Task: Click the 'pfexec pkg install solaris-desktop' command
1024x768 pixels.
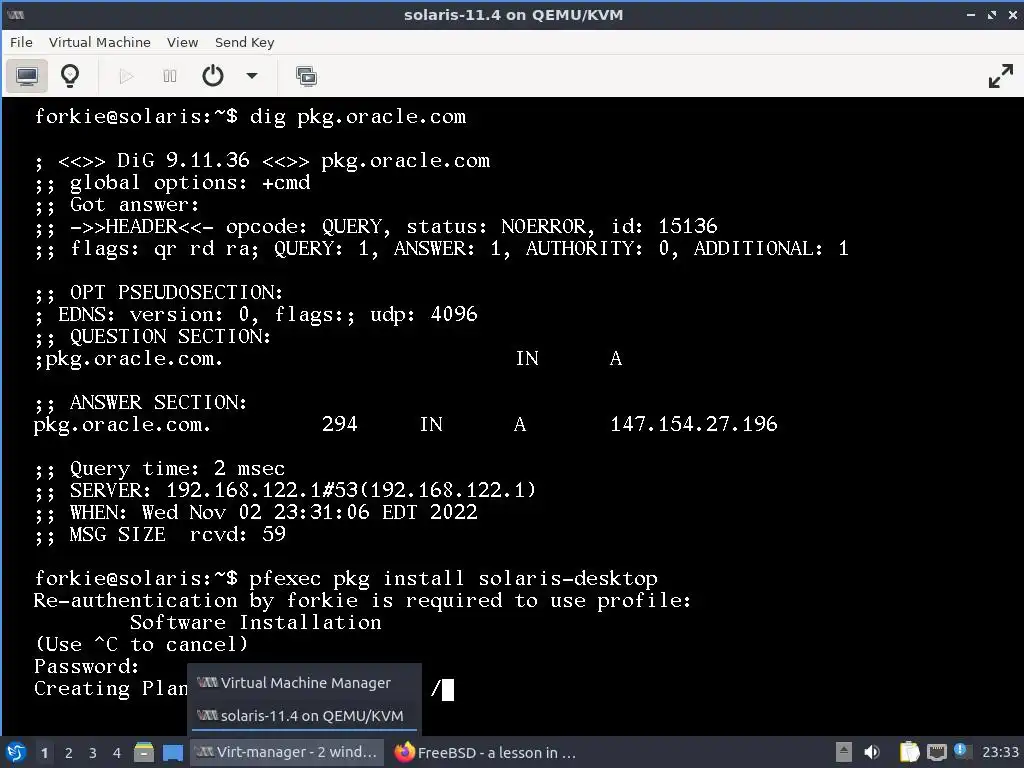Action: click(x=453, y=579)
